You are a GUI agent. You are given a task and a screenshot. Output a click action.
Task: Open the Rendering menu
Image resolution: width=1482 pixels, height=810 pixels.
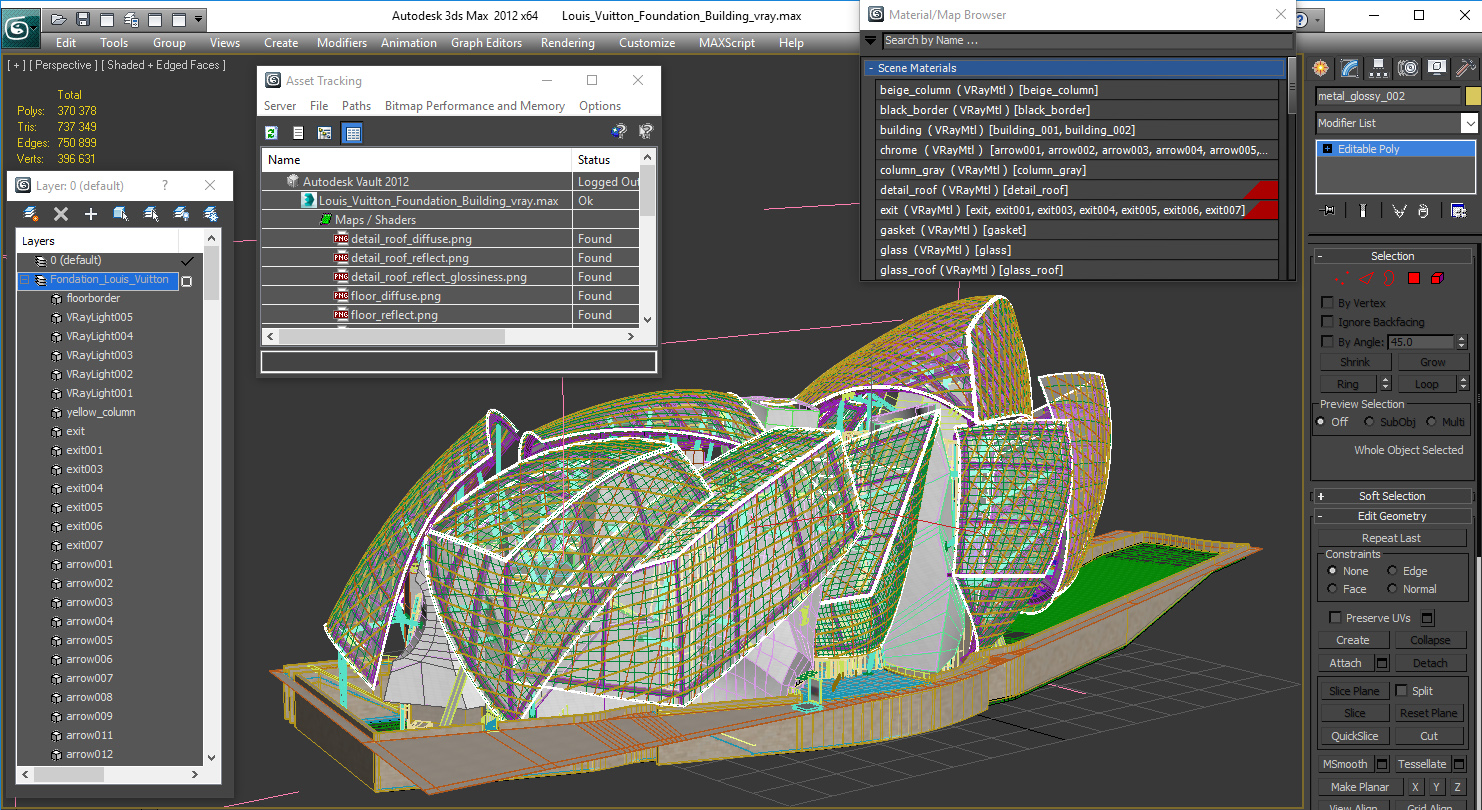[567, 43]
